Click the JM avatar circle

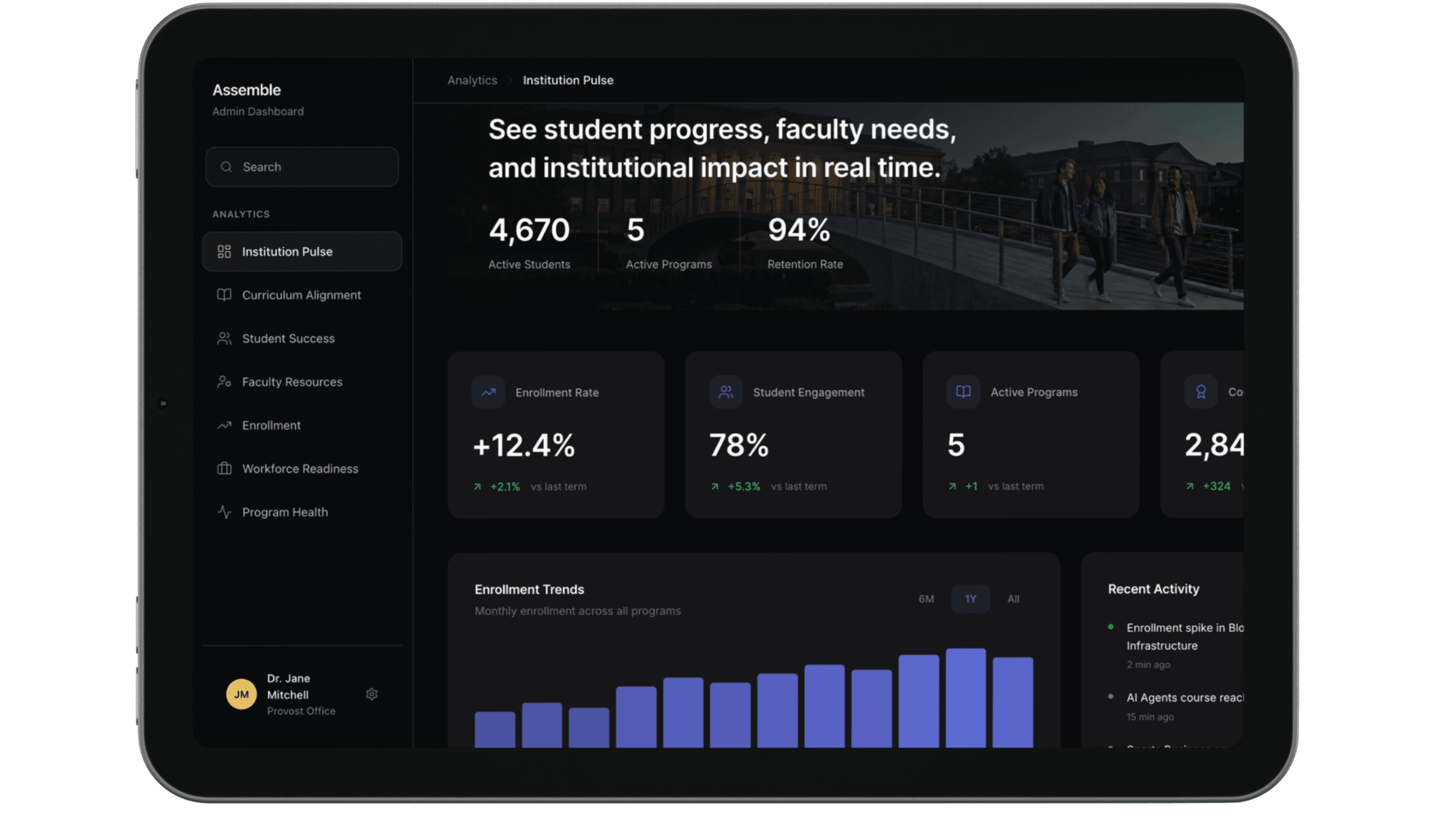[241, 694]
